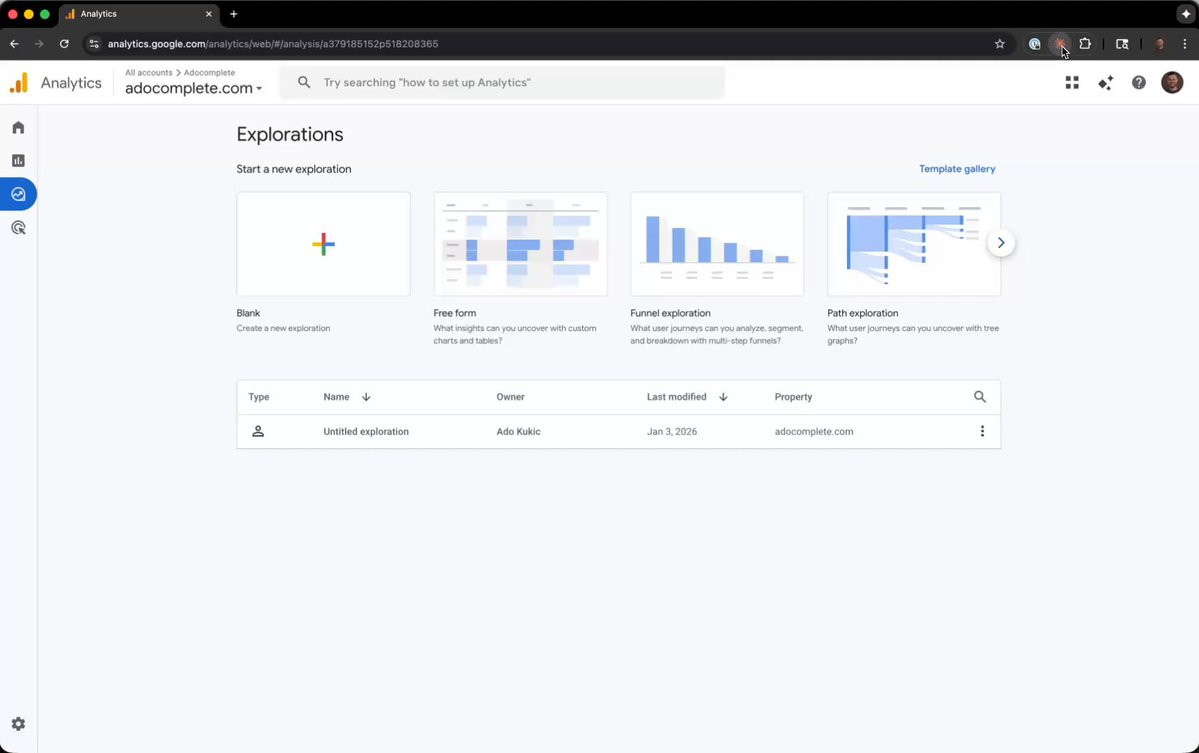The width and height of the screenshot is (1199, 753).
Task: Click the Google Analytics logo
Action: pos(19,83)
